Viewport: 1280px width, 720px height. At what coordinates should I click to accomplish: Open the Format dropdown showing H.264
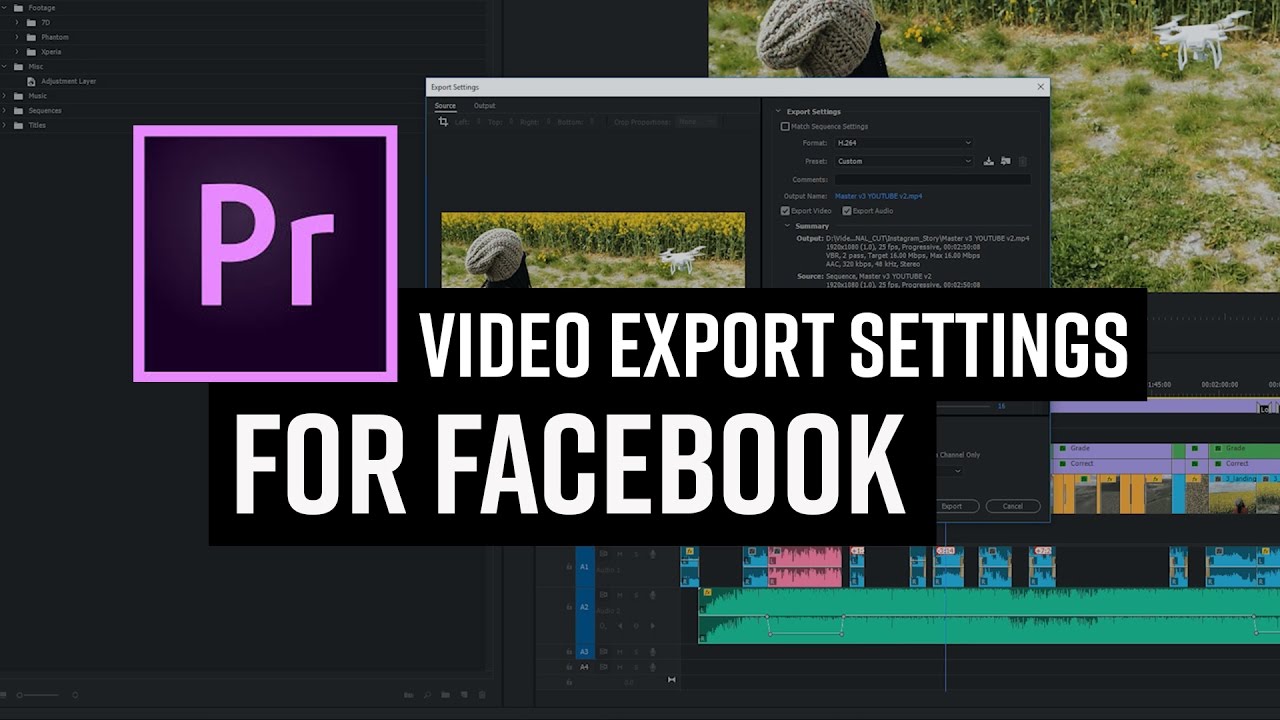[x=904, y=143]
